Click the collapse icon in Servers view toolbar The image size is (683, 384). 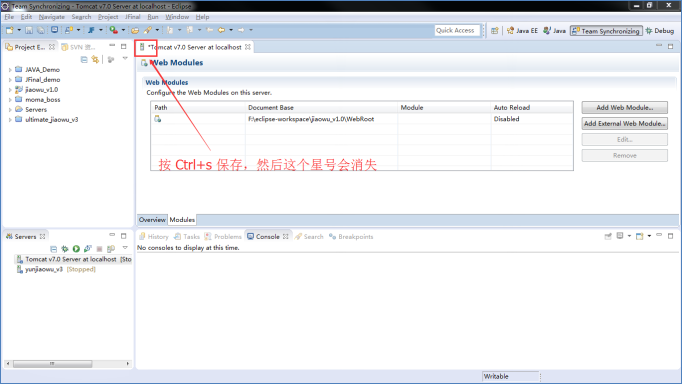(x=54, y=249)
